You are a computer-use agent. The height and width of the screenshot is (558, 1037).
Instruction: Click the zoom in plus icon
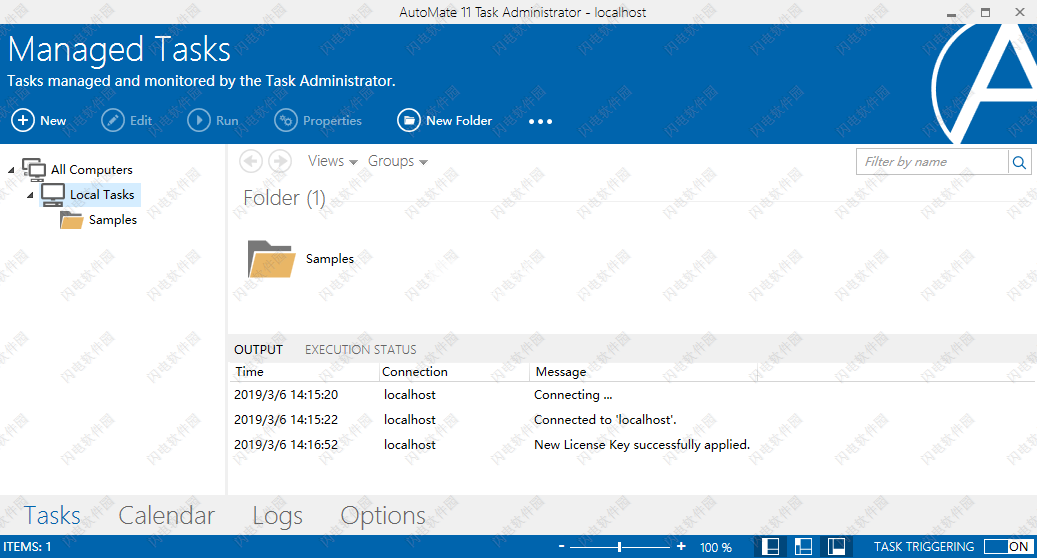click(681, 546)
